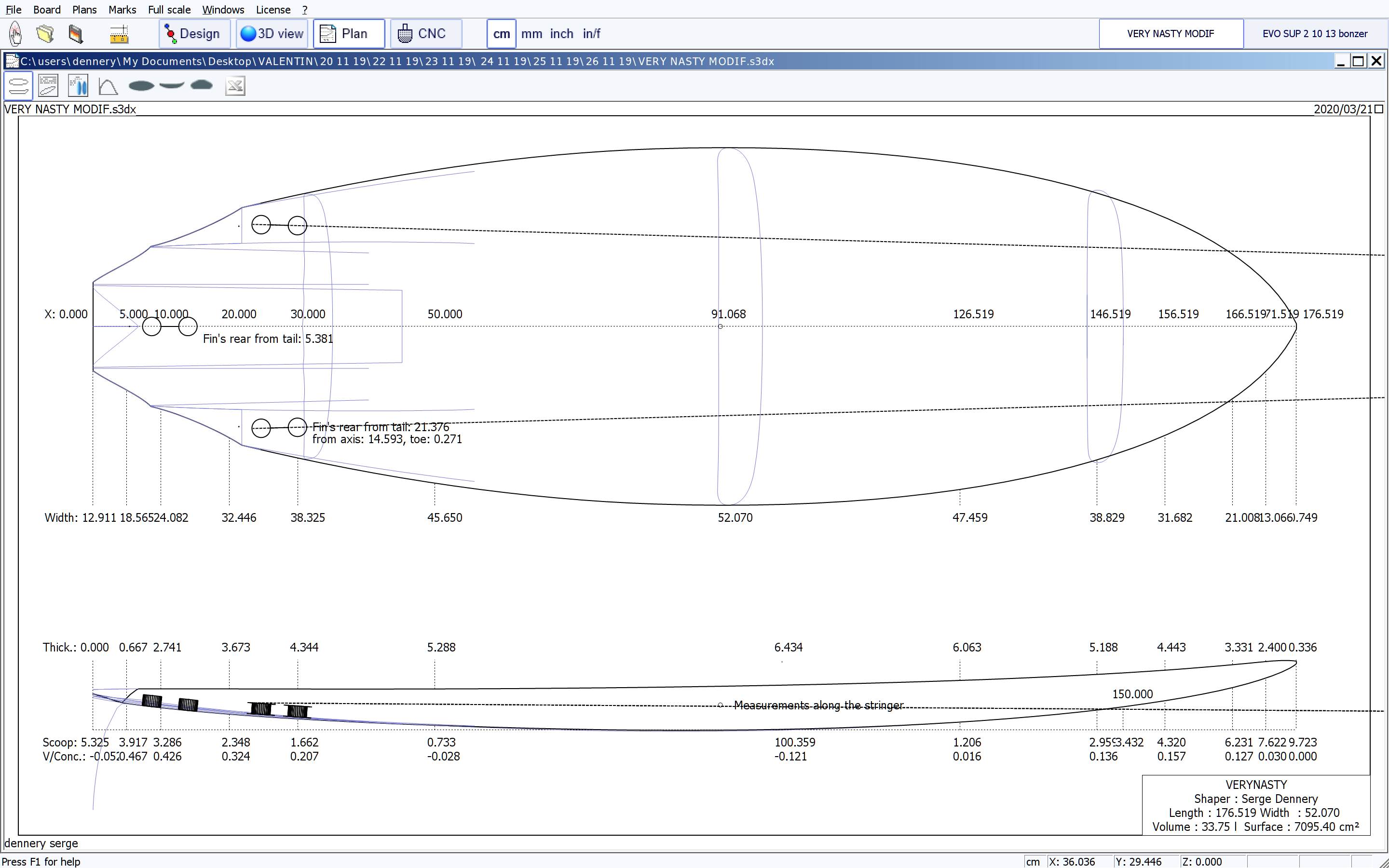This screenshot has height=868, width=1389.
Task: Show the curvature graph plan icon
Action: (x=108, y=86)
